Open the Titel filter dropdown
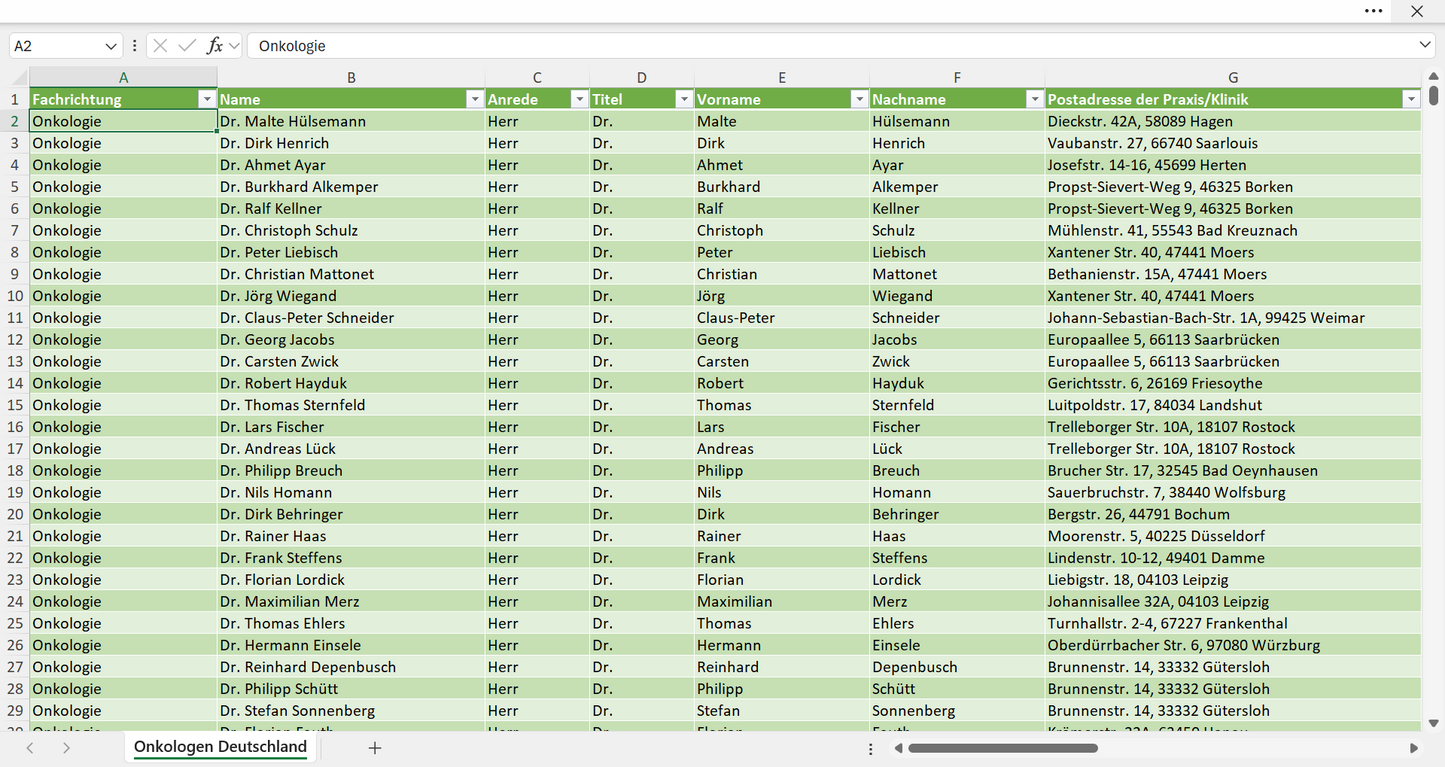This screenshot has width=1445, height=767. pos(684,99)
